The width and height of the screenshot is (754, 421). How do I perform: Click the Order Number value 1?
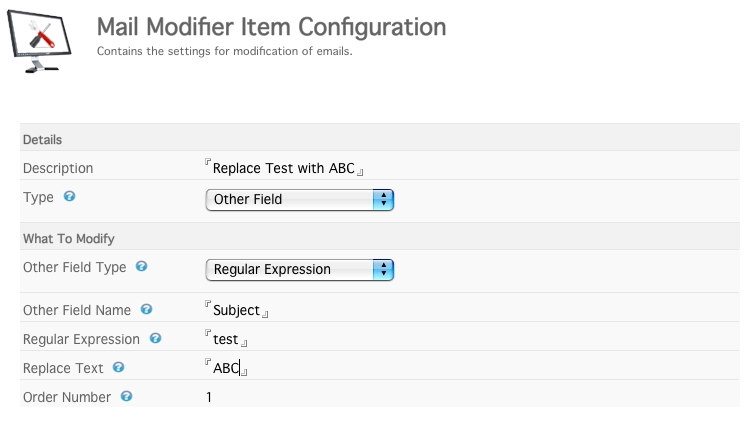coord(209,397)
